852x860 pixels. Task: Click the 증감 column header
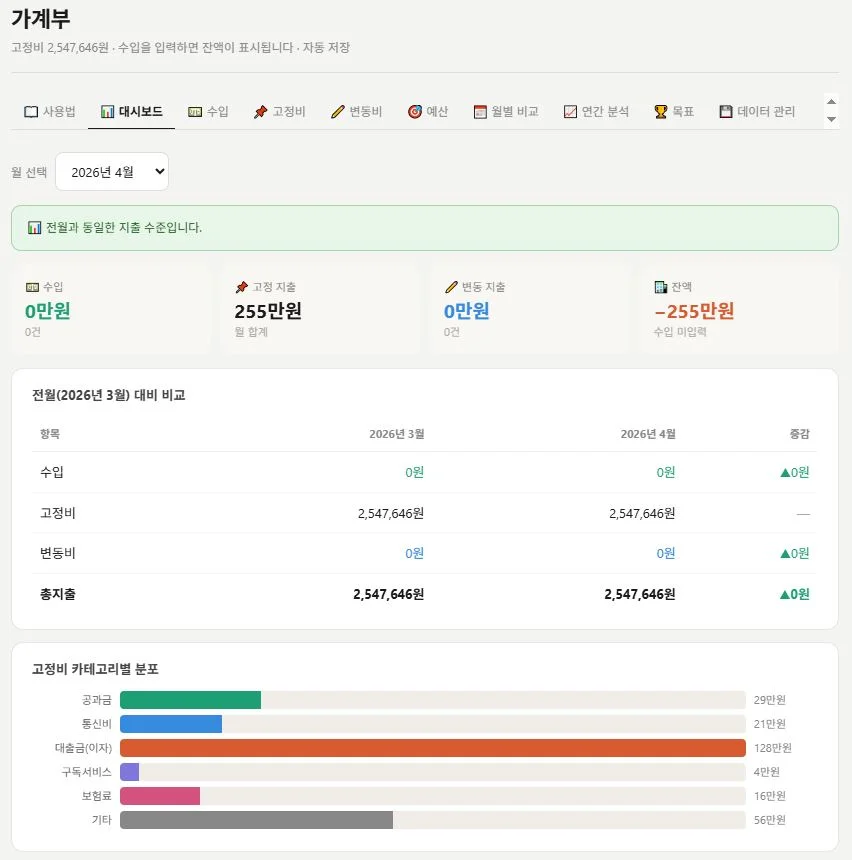799,434
